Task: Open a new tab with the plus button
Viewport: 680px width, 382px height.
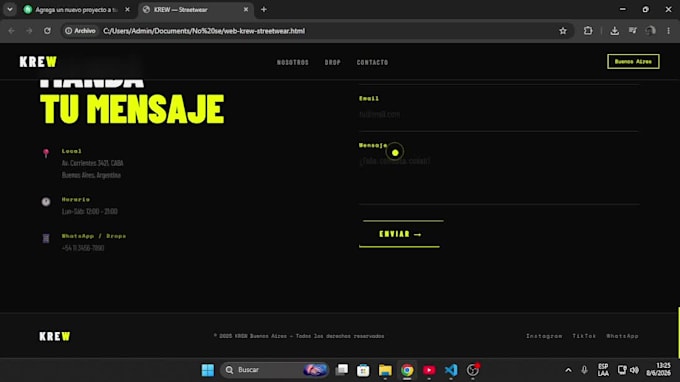Action: coord(264,9)
